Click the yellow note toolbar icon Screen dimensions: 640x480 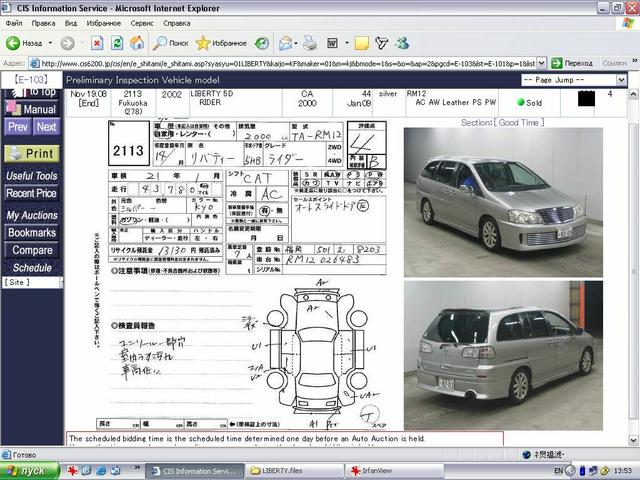362,43
